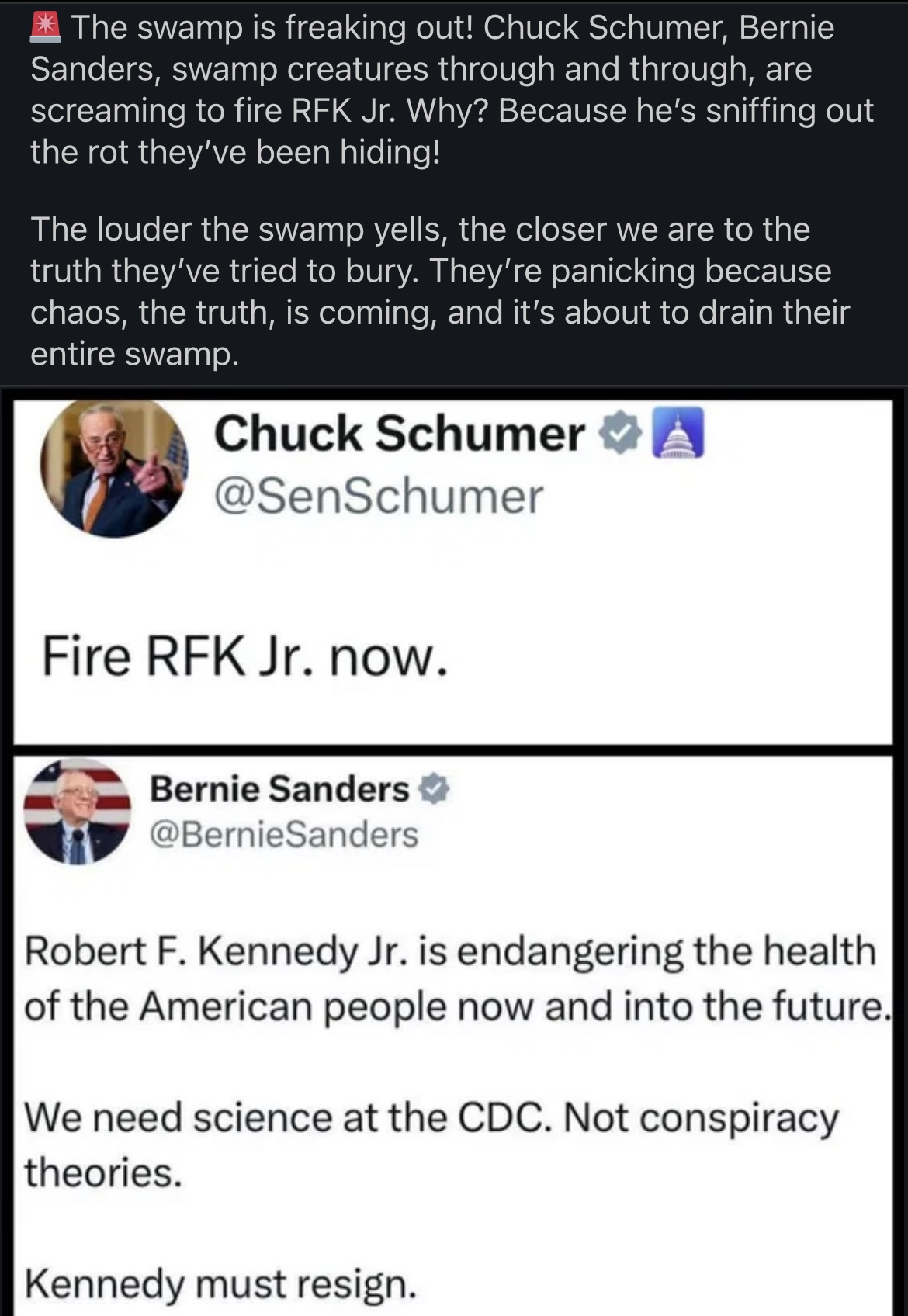The height and width of the screenshot is (1316, 908).
Task: Click the Chuck Schumer display name
Action: tap(399, 433)
